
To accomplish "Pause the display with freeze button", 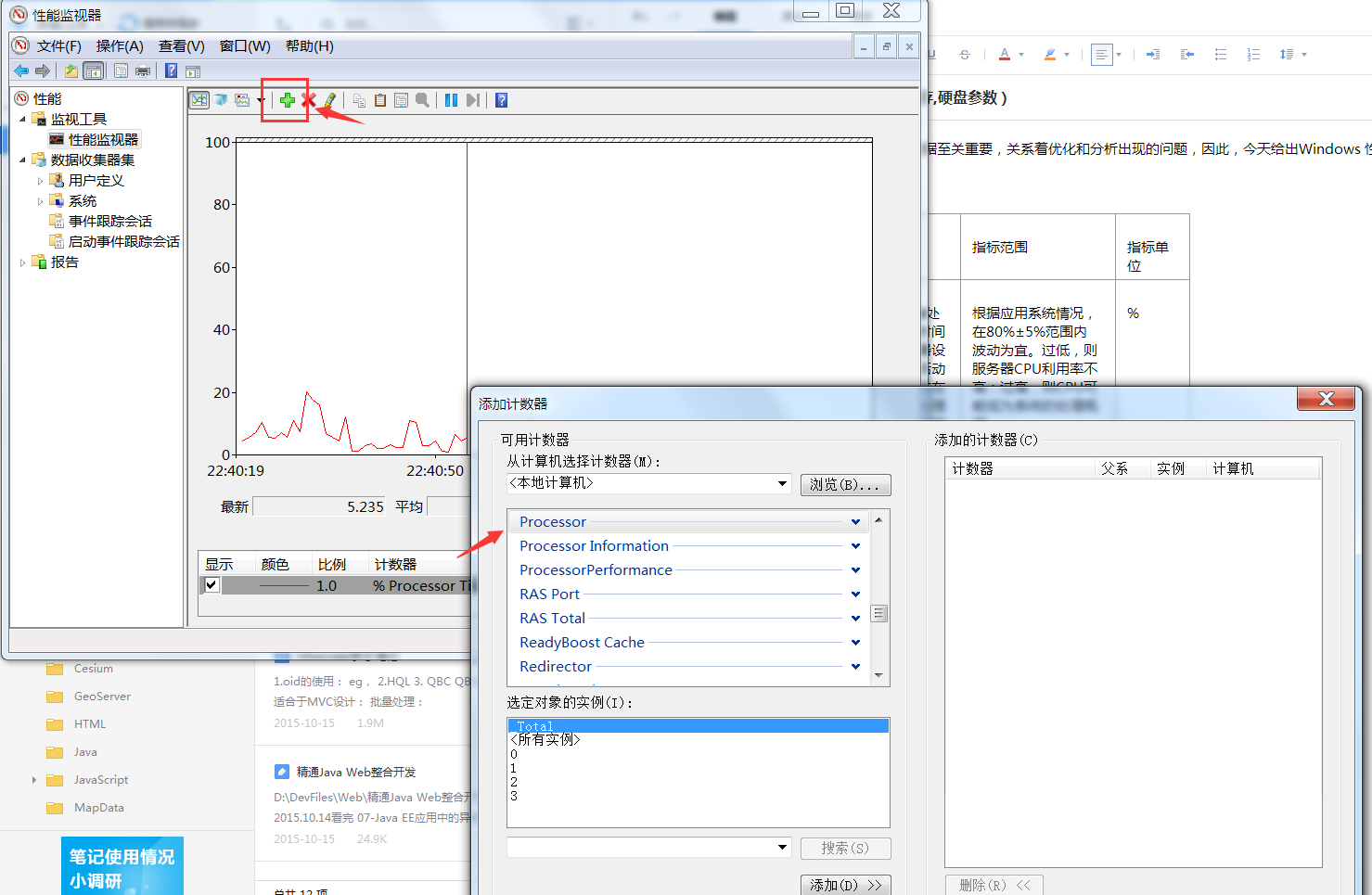I will click(451, 100).
